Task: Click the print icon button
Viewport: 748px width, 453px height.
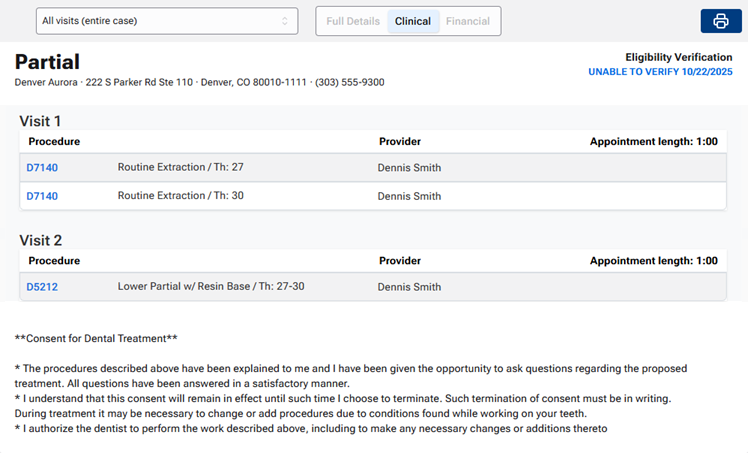Action: coord(720,21)
